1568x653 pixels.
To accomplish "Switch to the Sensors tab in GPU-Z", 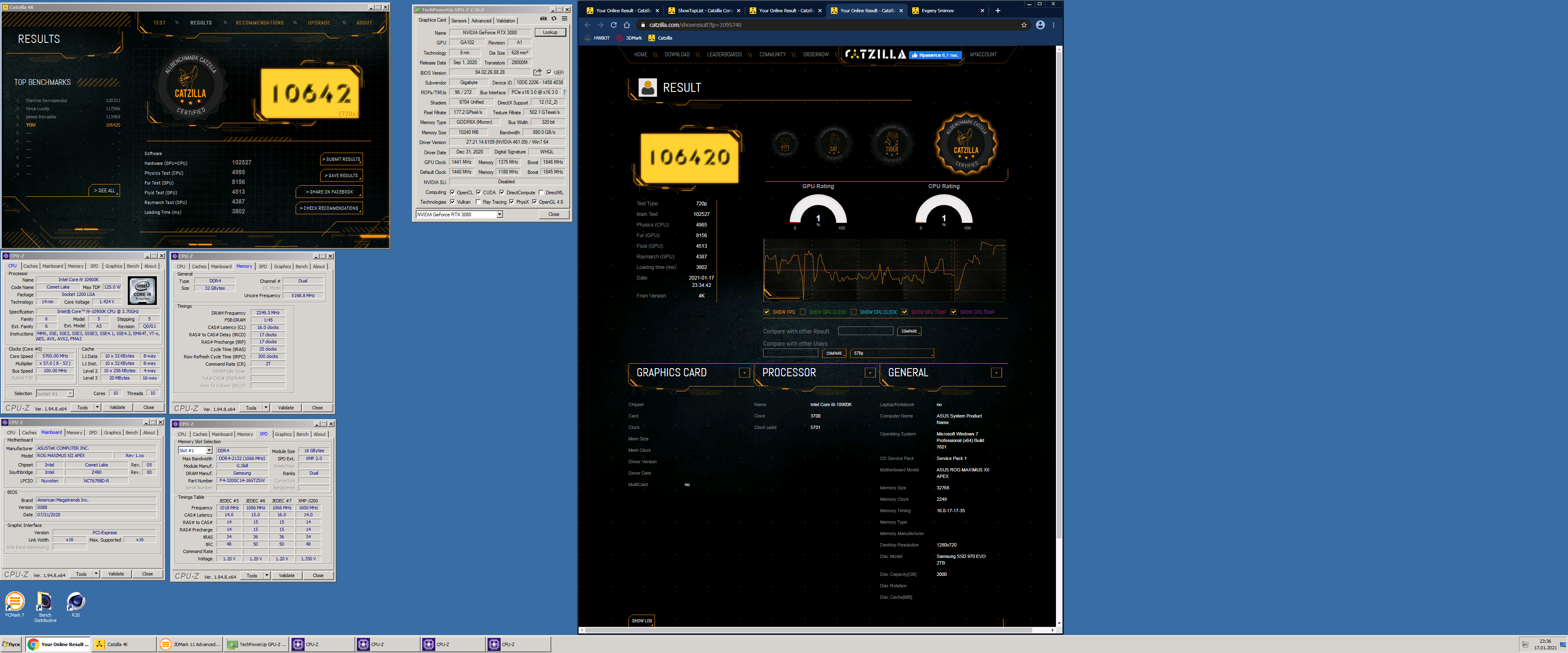I will [x=459, y=21].
